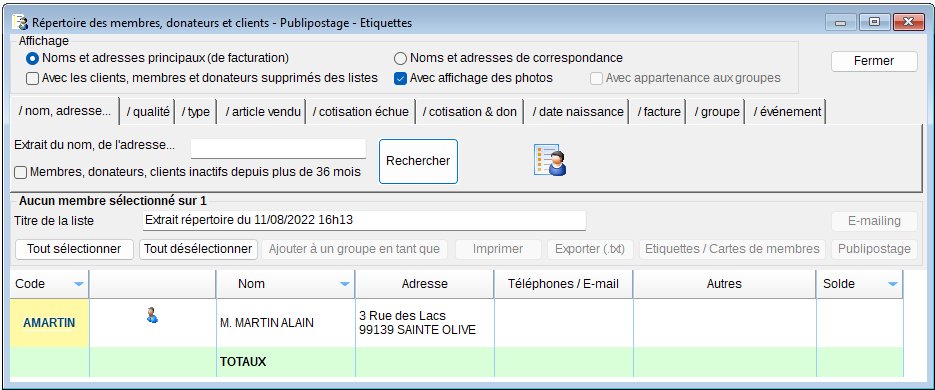This screenshot has width=935, height=390.
Task: Switch to the / article vendu tab
Action: point(262,112)
